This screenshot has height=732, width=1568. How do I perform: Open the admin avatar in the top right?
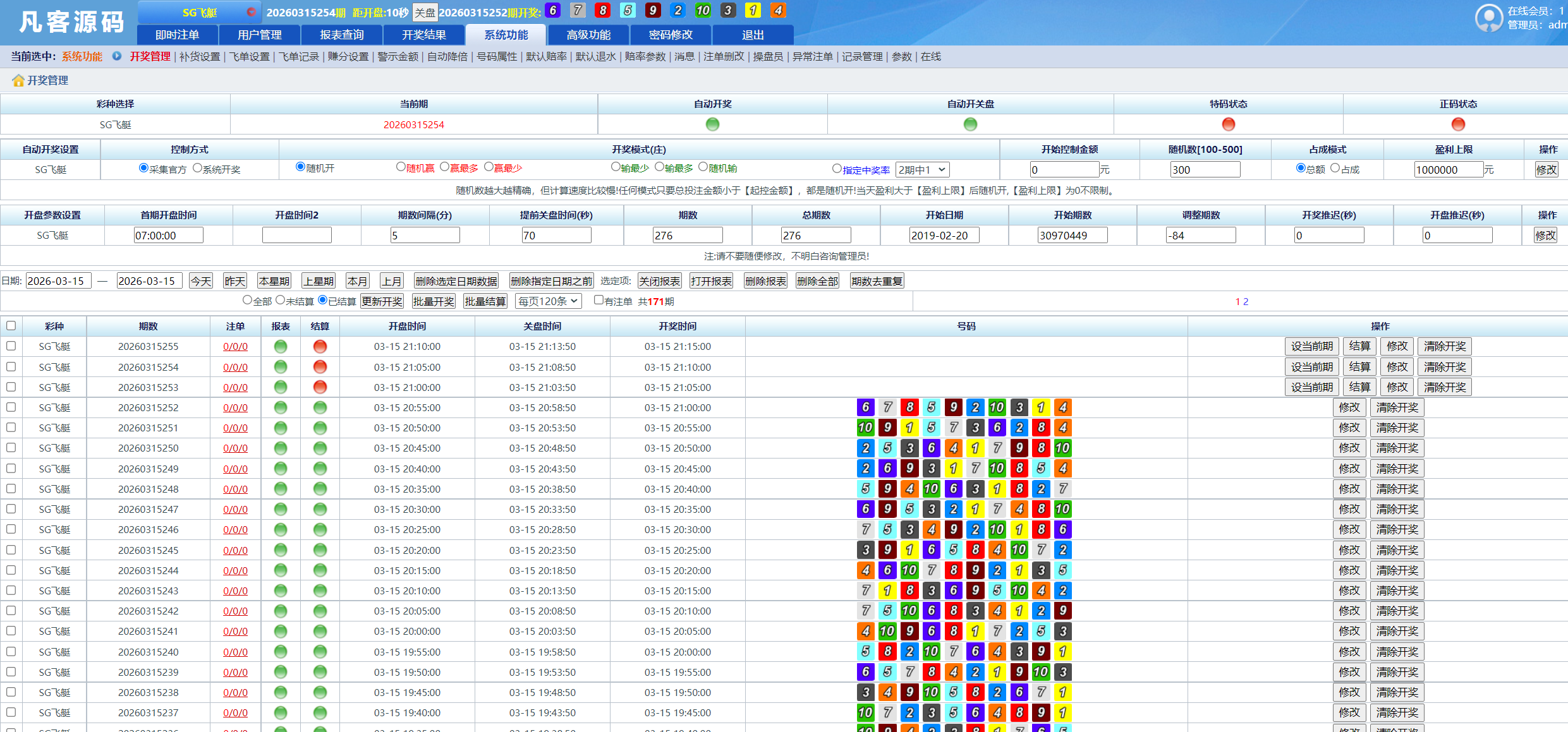(1489, 18)
